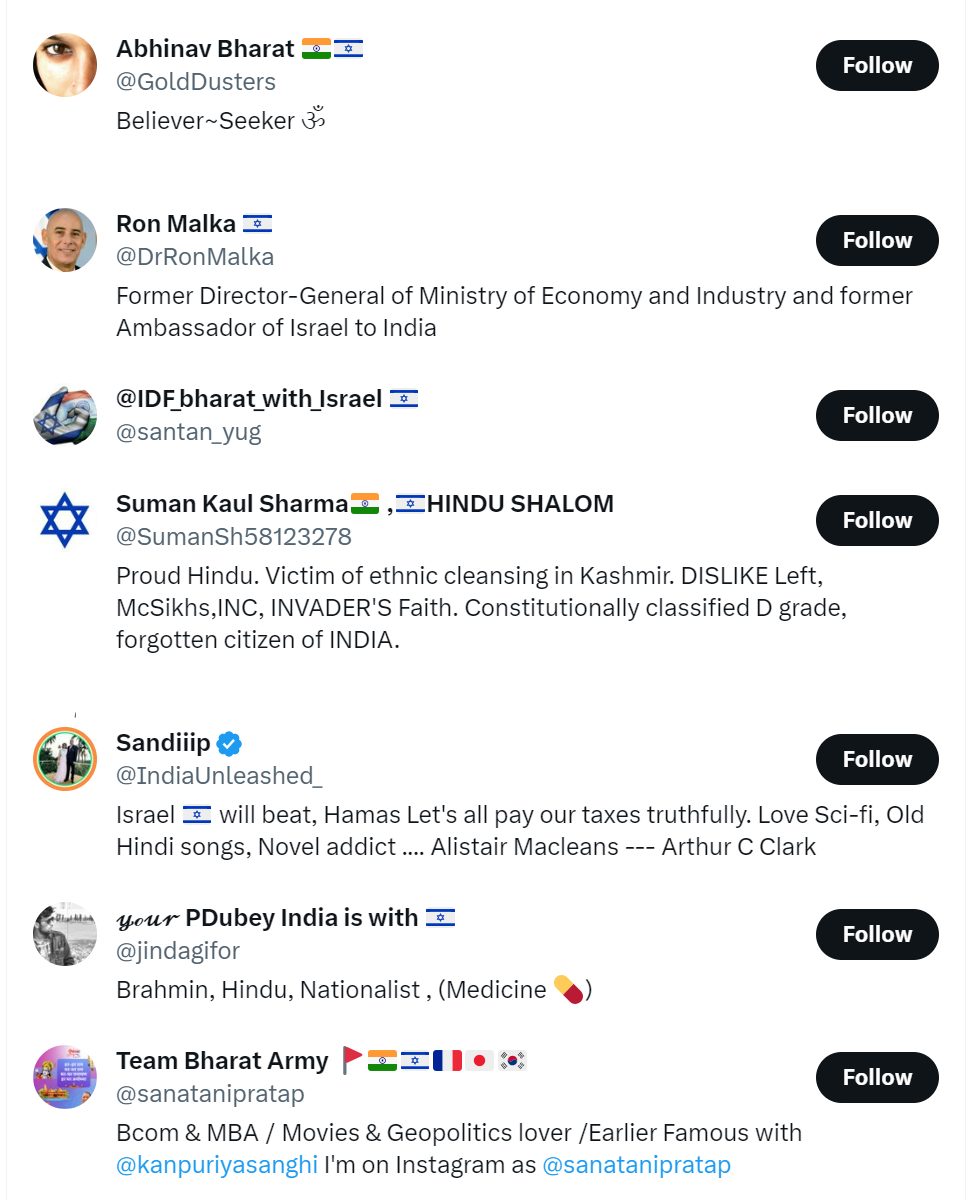968x1200 pixels.
Task: Click the @GoldDusters handle
Action: pyautogui.click(x=196, y=82)
